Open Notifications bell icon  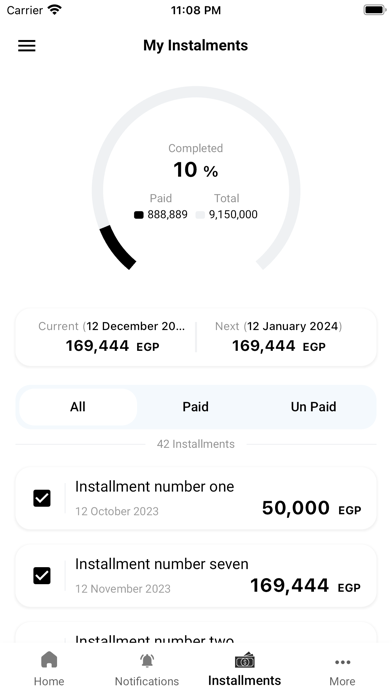(x=147, y=660)
